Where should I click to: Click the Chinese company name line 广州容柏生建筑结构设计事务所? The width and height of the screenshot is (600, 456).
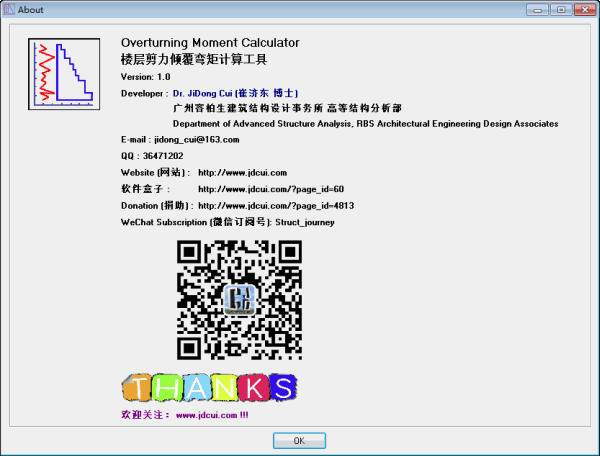287,108
